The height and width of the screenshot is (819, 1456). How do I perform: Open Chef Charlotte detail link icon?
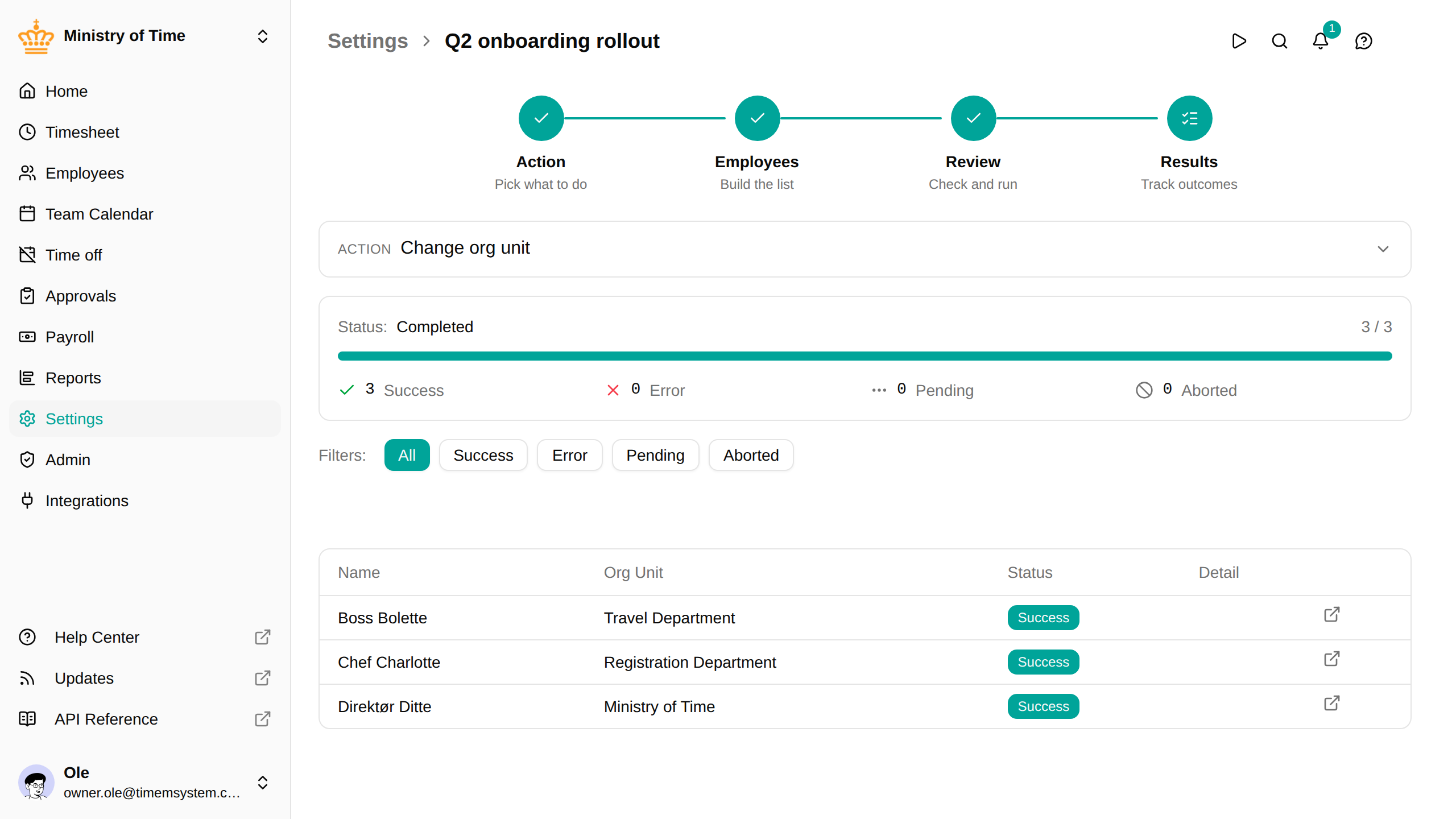tap(1332, 659)
